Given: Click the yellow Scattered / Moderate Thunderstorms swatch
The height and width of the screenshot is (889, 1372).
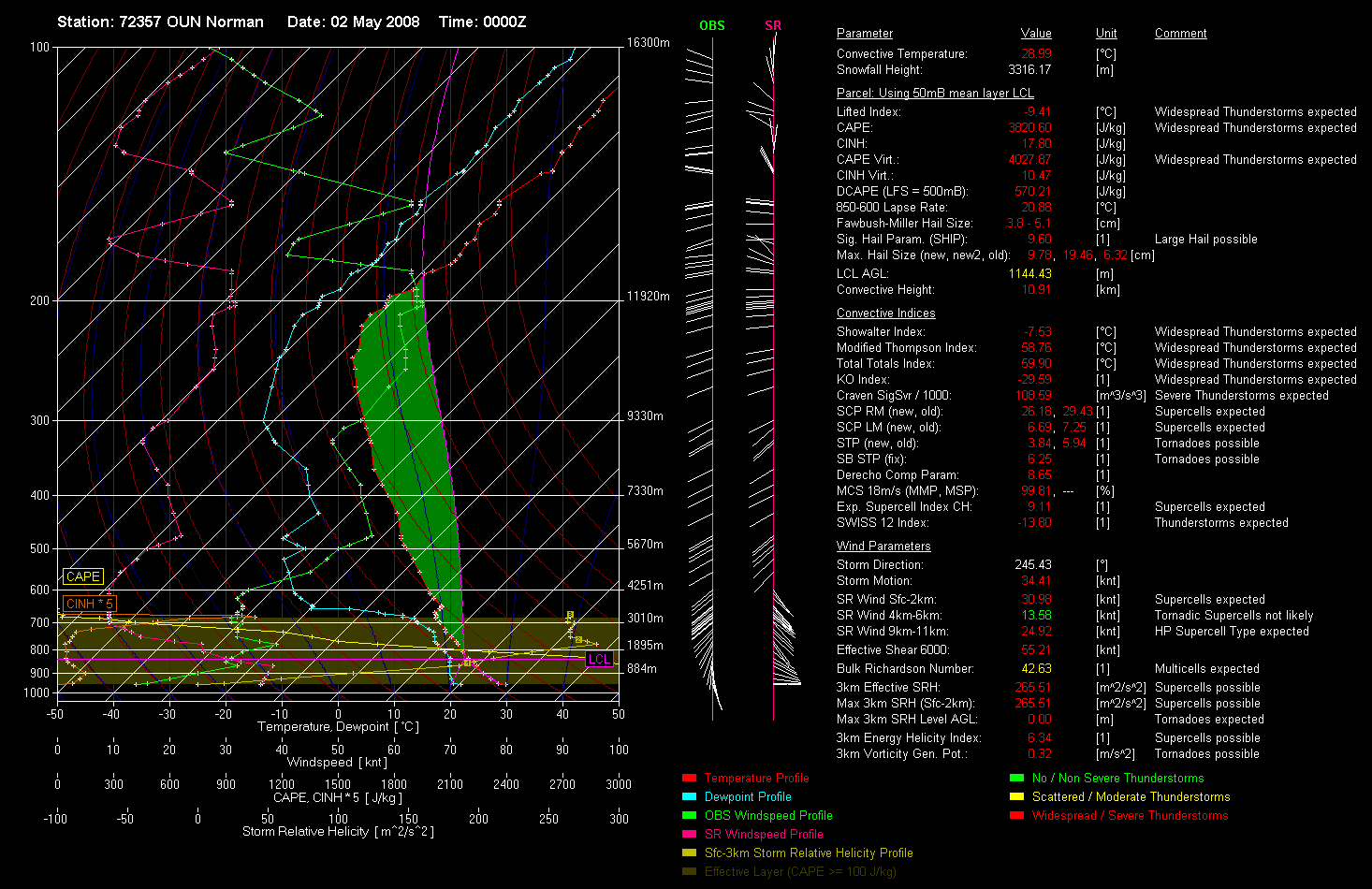Looking at the screenshot, I should coord(1016,796).
